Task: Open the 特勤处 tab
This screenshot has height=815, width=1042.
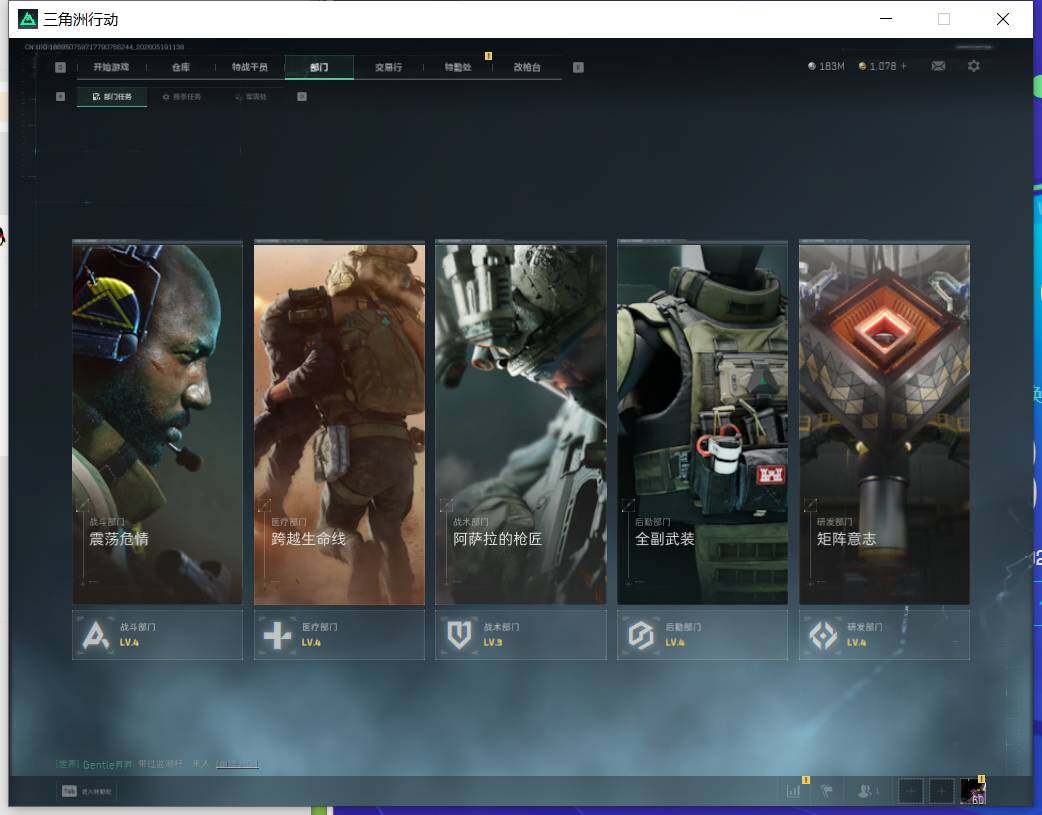Action: 458,67
